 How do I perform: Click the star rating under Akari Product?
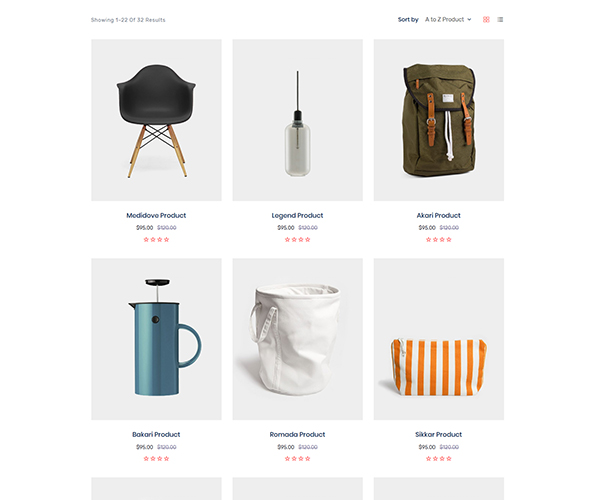439,239
